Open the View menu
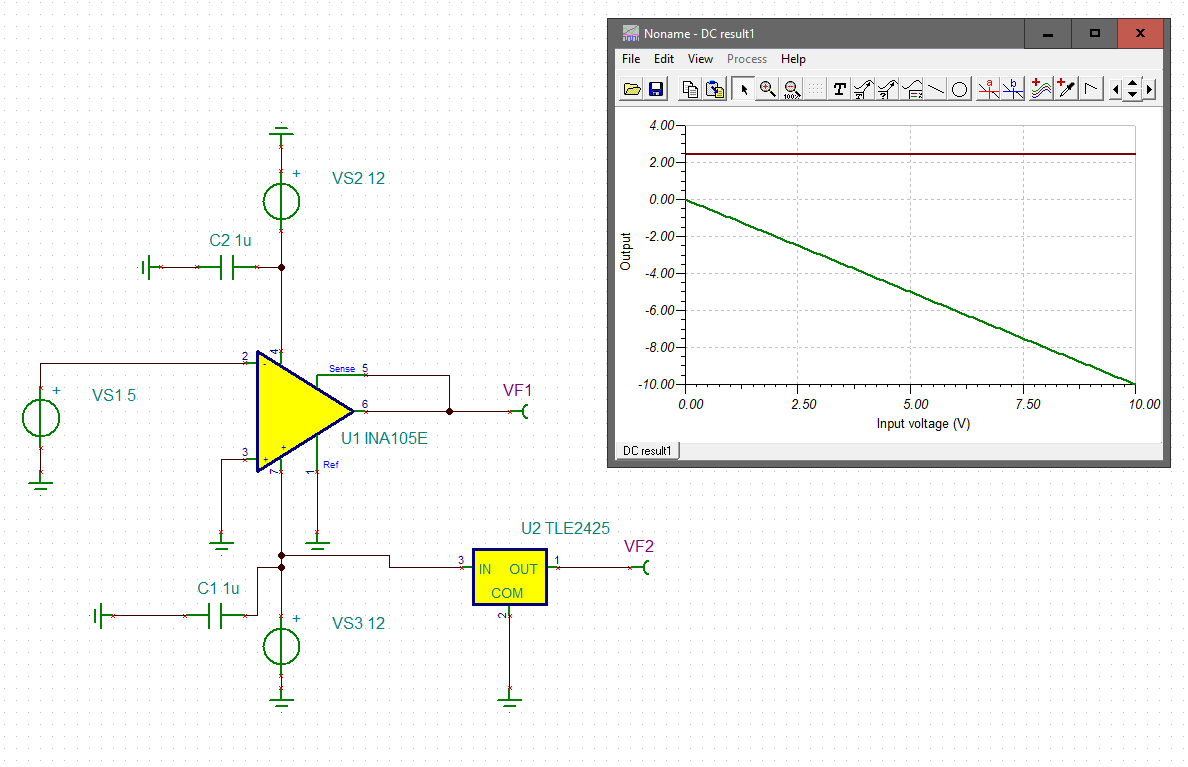 point(700,59)
